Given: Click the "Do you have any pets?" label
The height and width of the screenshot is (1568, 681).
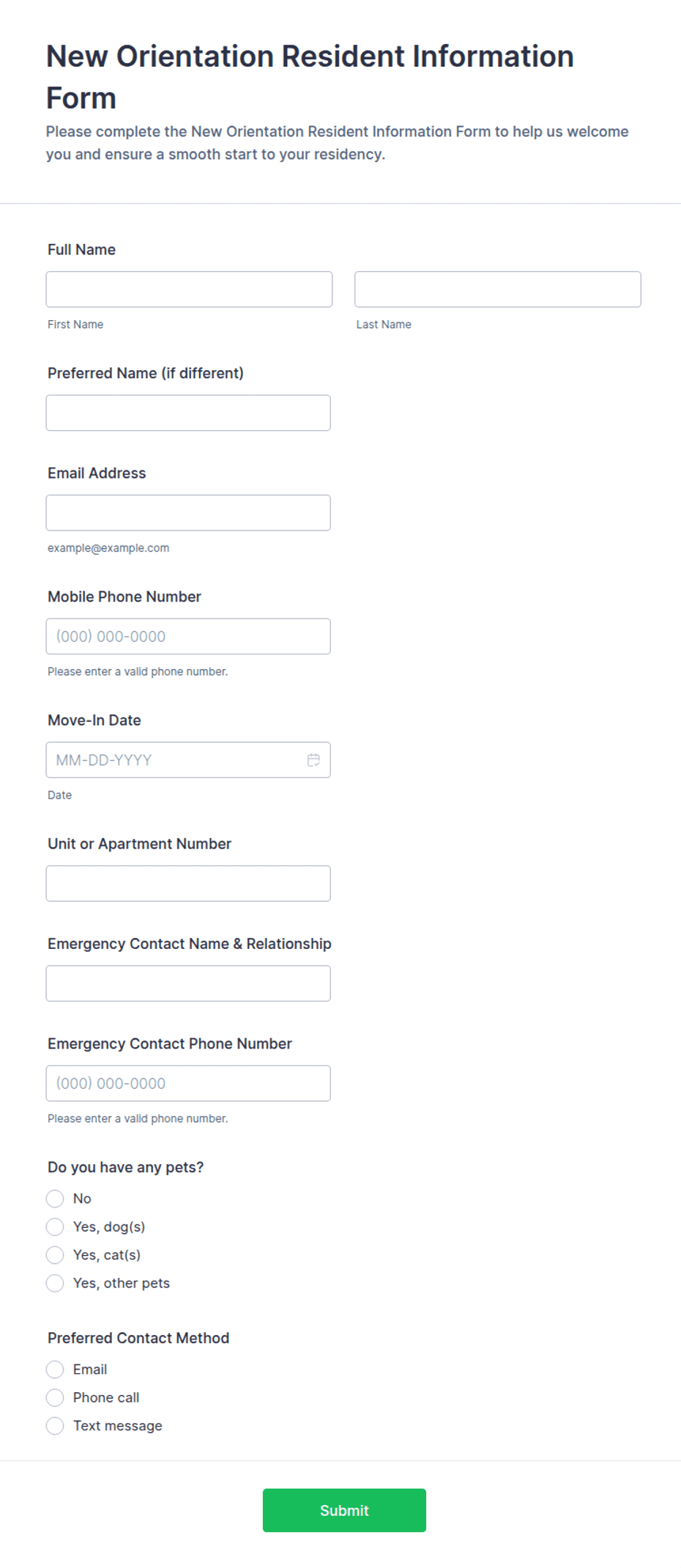Looking at the screenshot, I should point(126,1167).
